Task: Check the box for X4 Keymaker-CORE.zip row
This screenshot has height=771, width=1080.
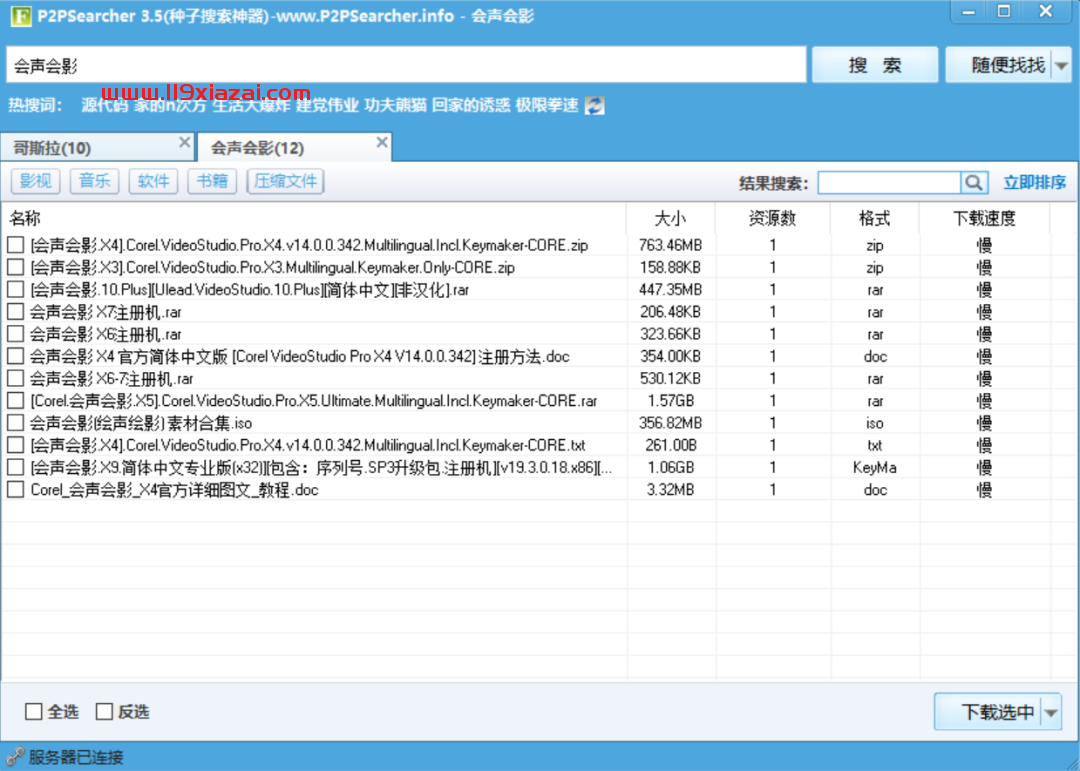Action: (x=16, y=245)
